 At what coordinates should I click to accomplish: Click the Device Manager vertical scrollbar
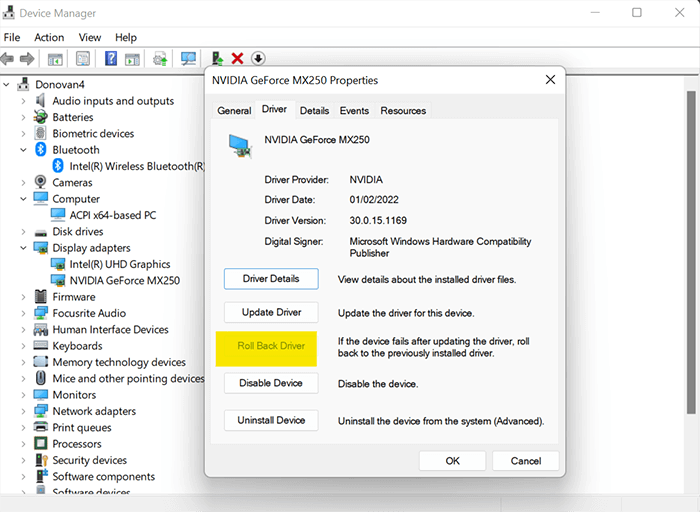(x=691, y=253)
